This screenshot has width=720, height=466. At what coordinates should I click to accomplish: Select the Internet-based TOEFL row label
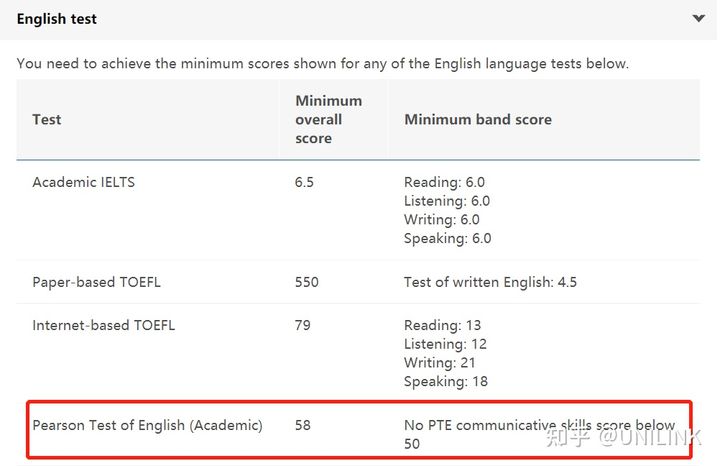click(x=103, y=325)
